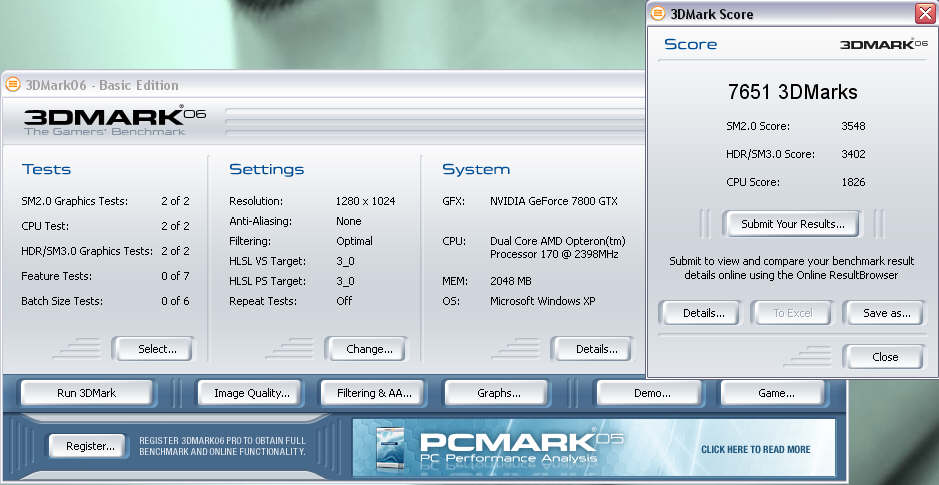Viewport: 939px width, 485px height.
Task: Launch the Demo button
Action: coord(650,393)
